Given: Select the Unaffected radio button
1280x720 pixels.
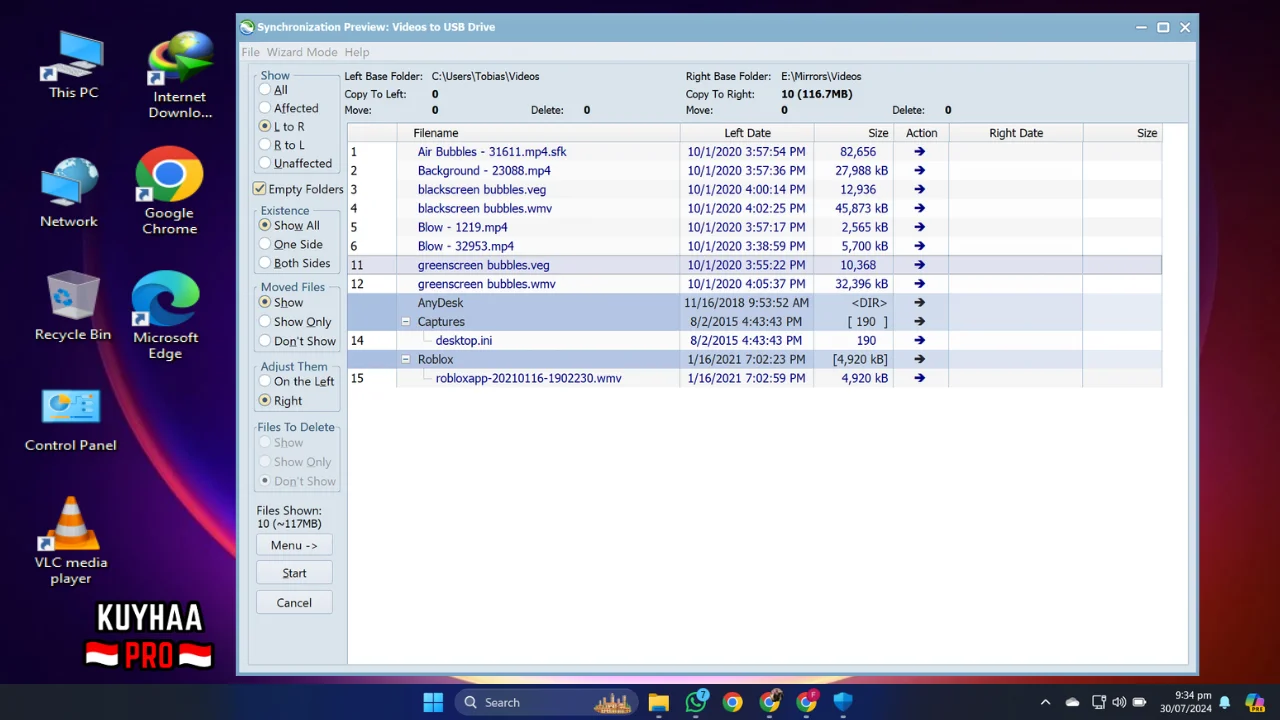Looking at the screenshot, I should (265, 163).
